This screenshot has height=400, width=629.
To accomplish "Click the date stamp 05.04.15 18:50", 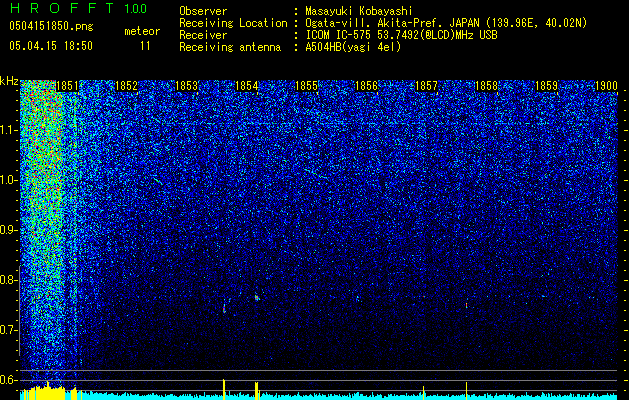I will coord(51,46).
